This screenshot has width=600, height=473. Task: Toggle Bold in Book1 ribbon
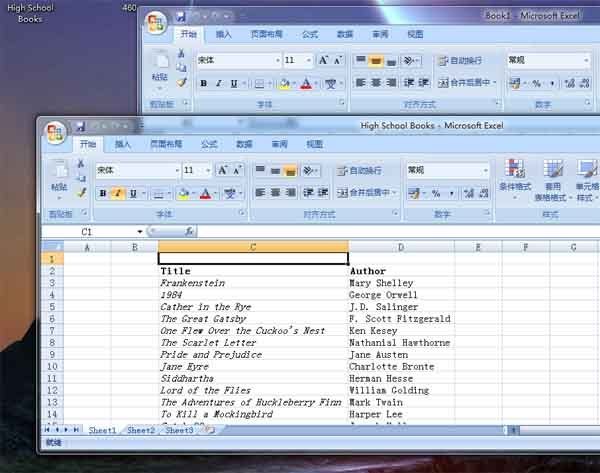click(x=204, y=83)
